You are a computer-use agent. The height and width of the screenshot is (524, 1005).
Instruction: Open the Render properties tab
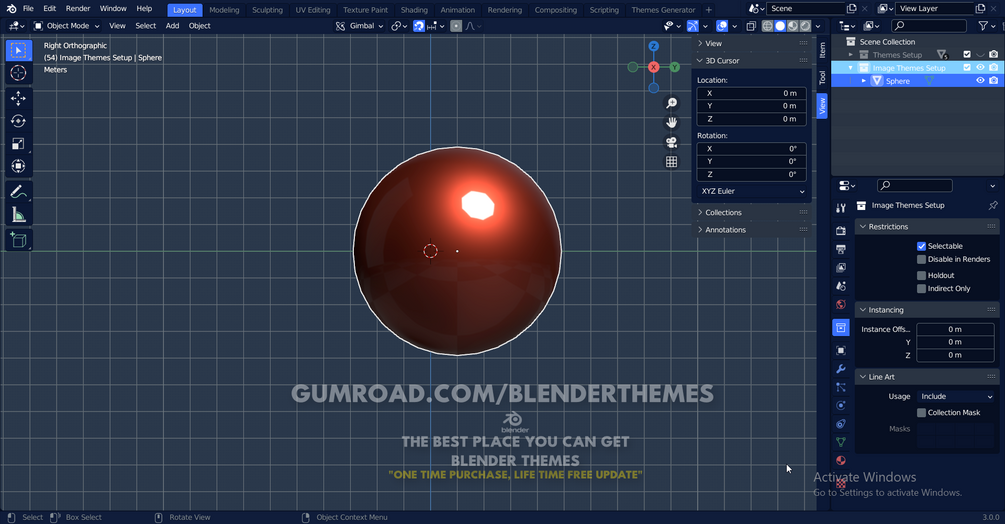click(841, 231)
